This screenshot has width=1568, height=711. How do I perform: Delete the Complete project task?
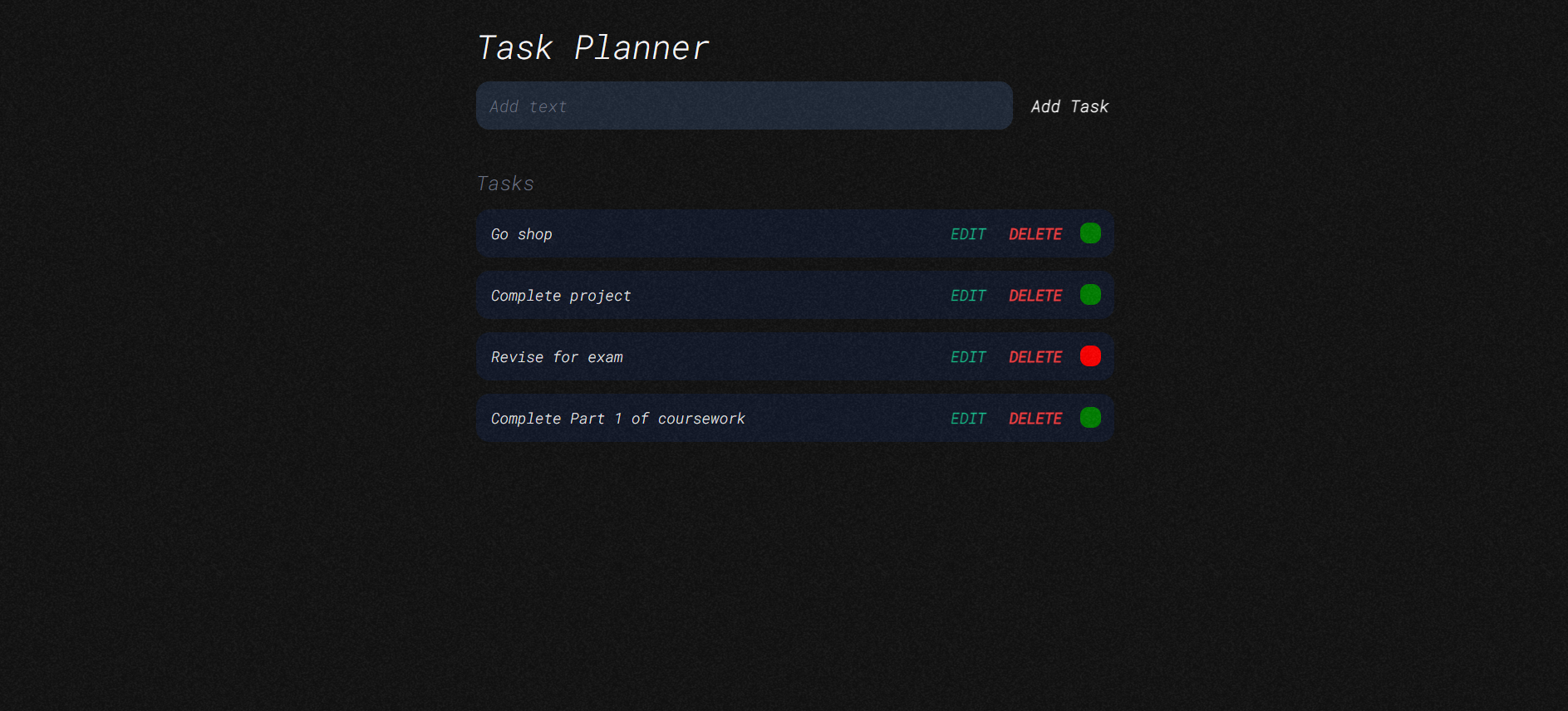[1035, 295]
